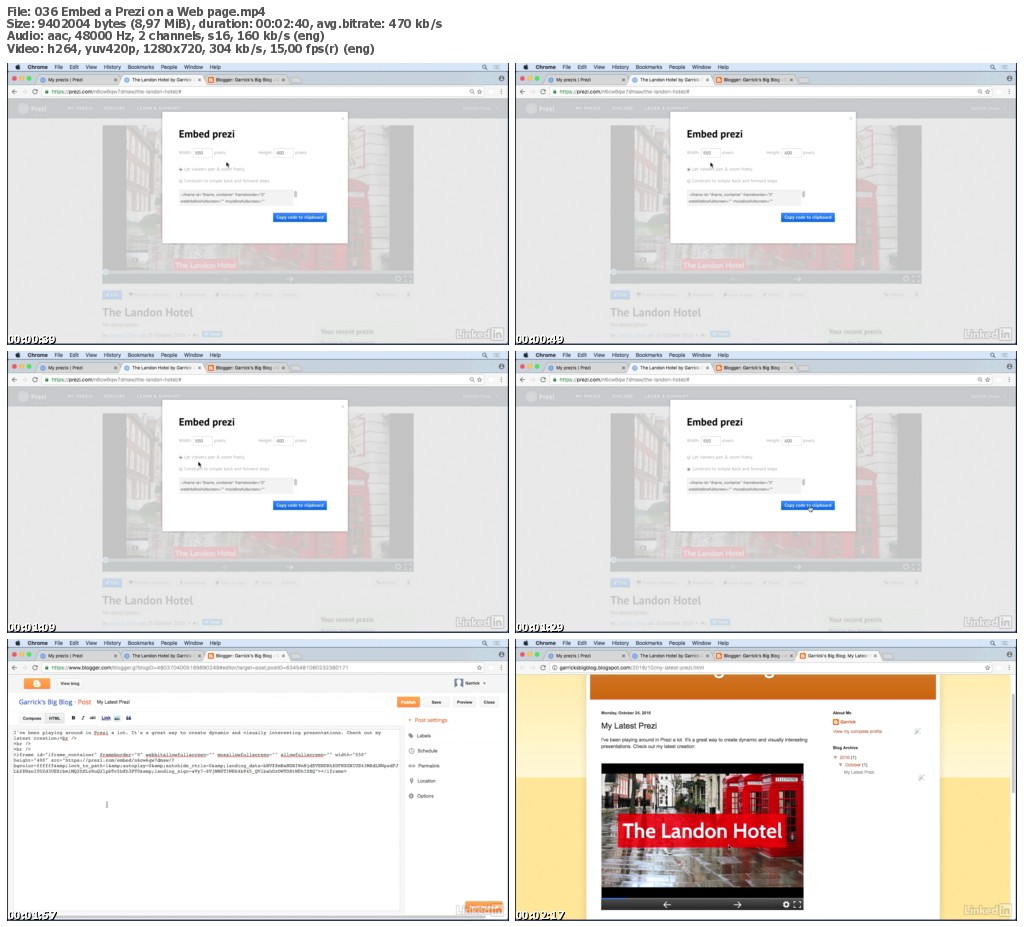Image resolution: width=1024 pixels, height=927 pixels.
Task: Click the orange Blogger logo icon
Action: (37, 683)
